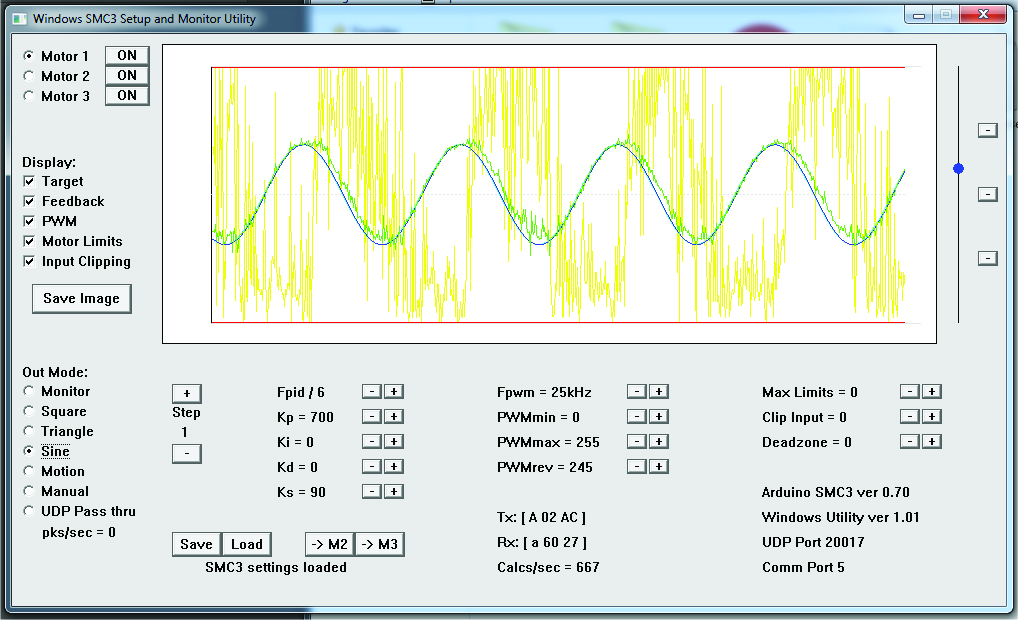Screen dimensions: 1018x620
Task: Increase the Clip Input value
Action: (932, 416)
